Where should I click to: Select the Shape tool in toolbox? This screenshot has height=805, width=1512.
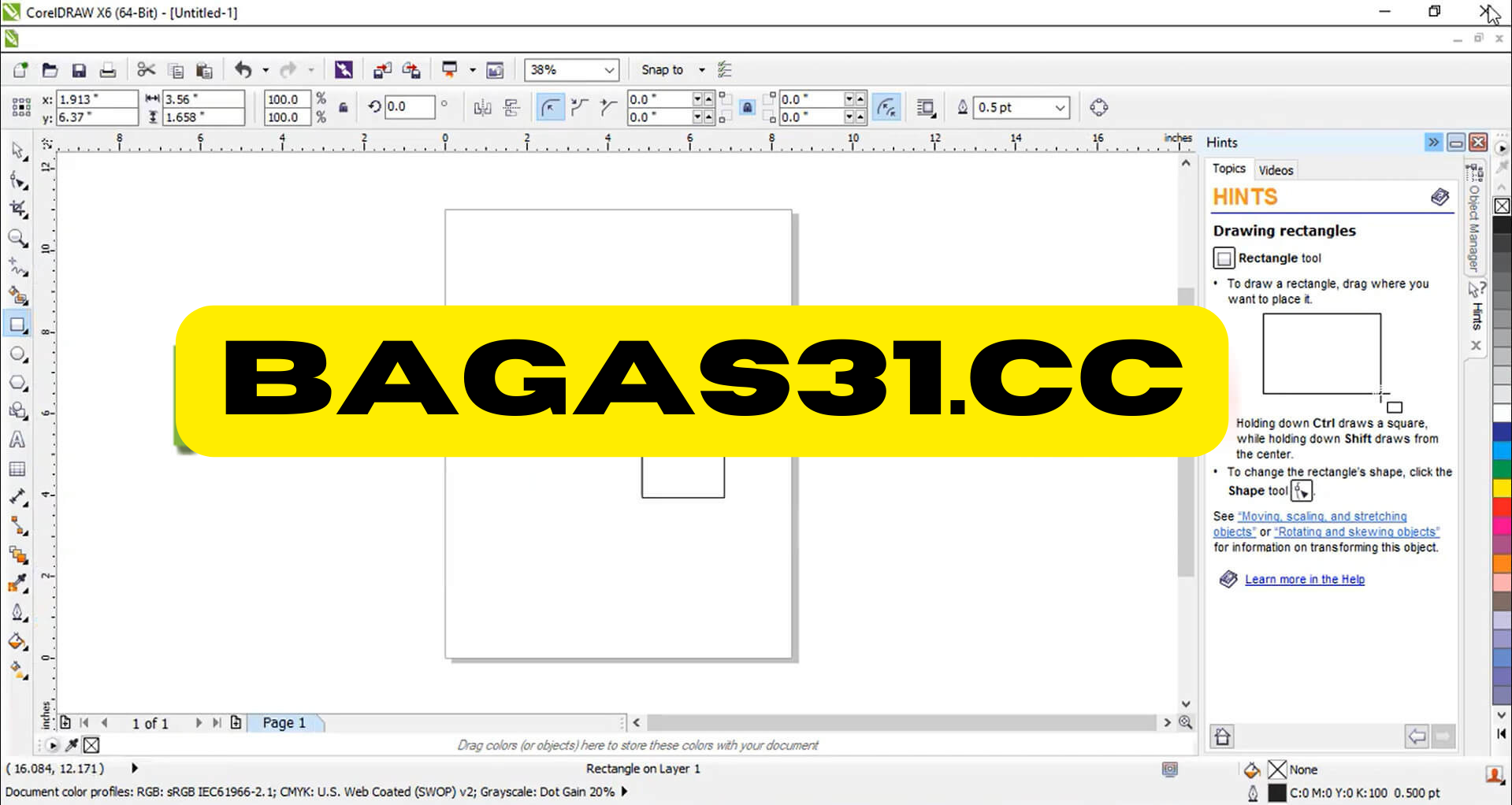click(x=17, y=180)
